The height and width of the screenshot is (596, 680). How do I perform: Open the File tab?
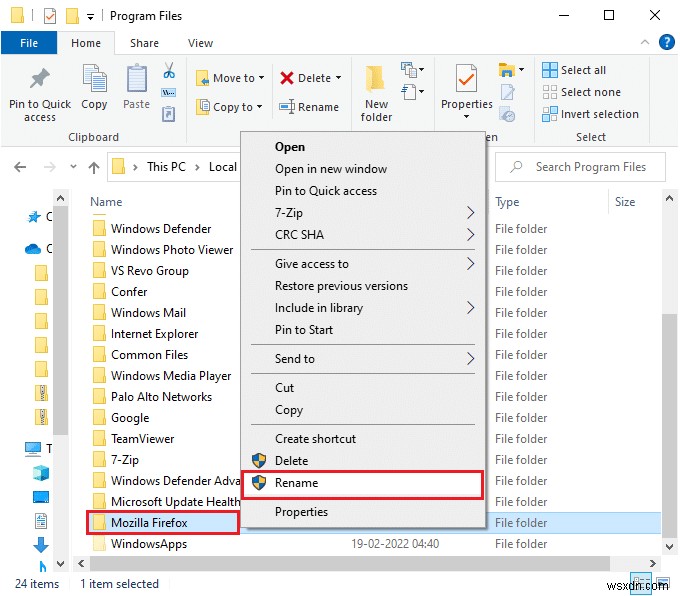point(29,43)
